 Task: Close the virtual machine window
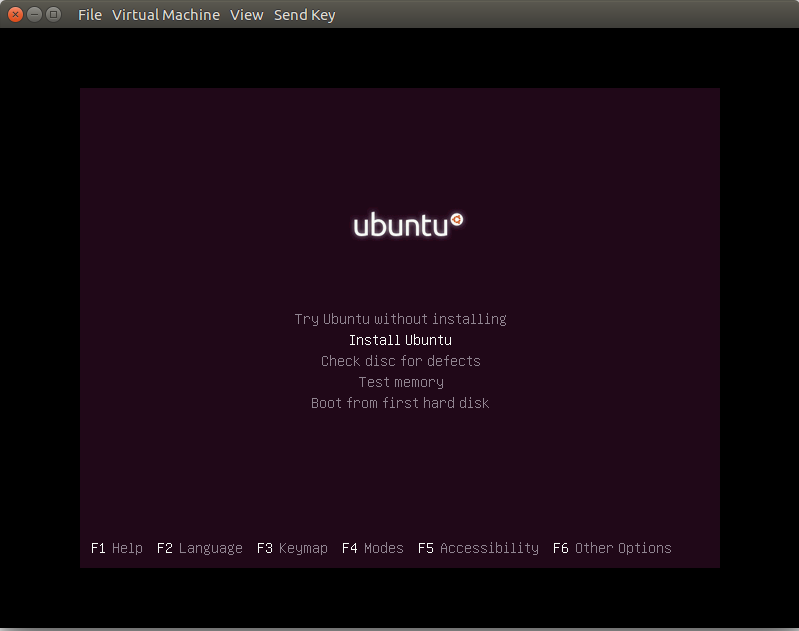[x=15, y=14]
